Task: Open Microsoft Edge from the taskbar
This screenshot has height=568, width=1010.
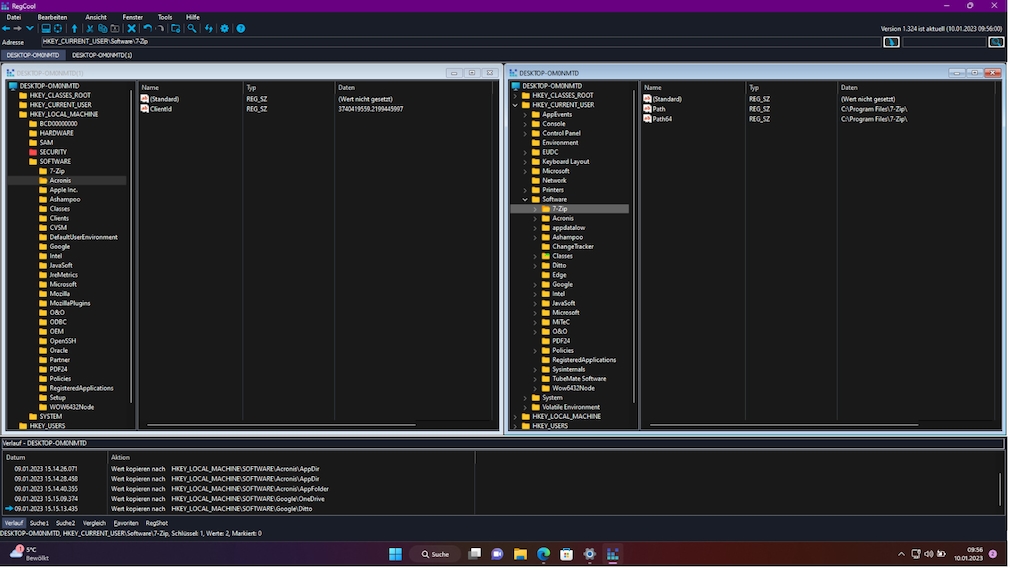Action: [543, 554]
